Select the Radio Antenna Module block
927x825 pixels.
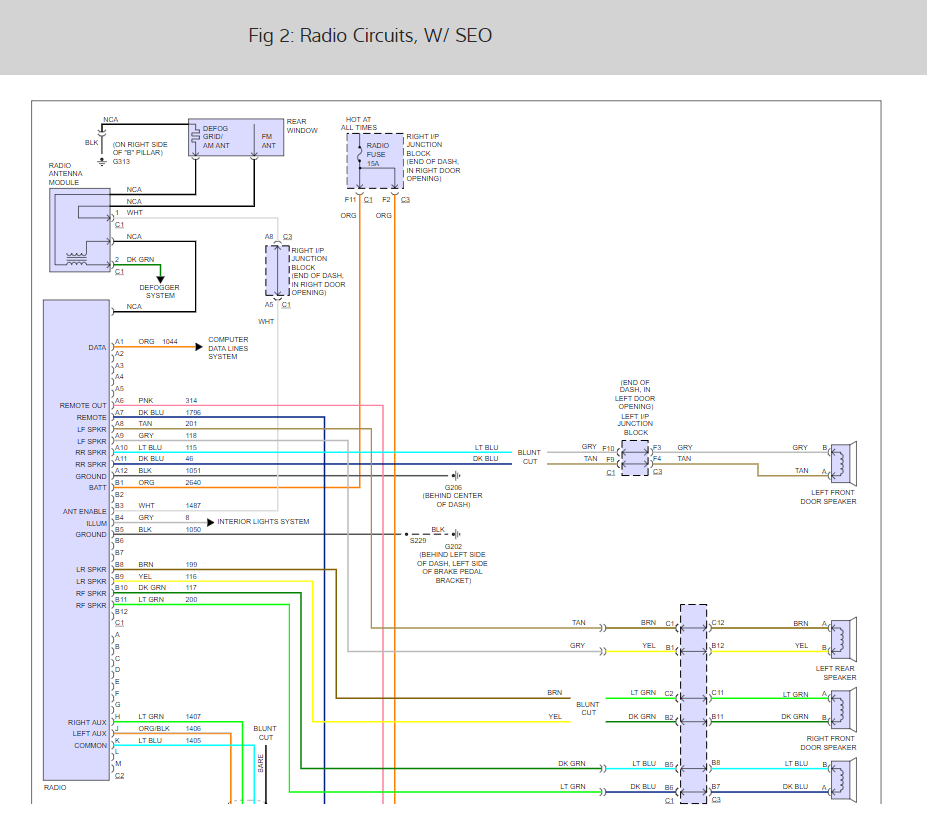pyautogui.click(x=80, y=230)
